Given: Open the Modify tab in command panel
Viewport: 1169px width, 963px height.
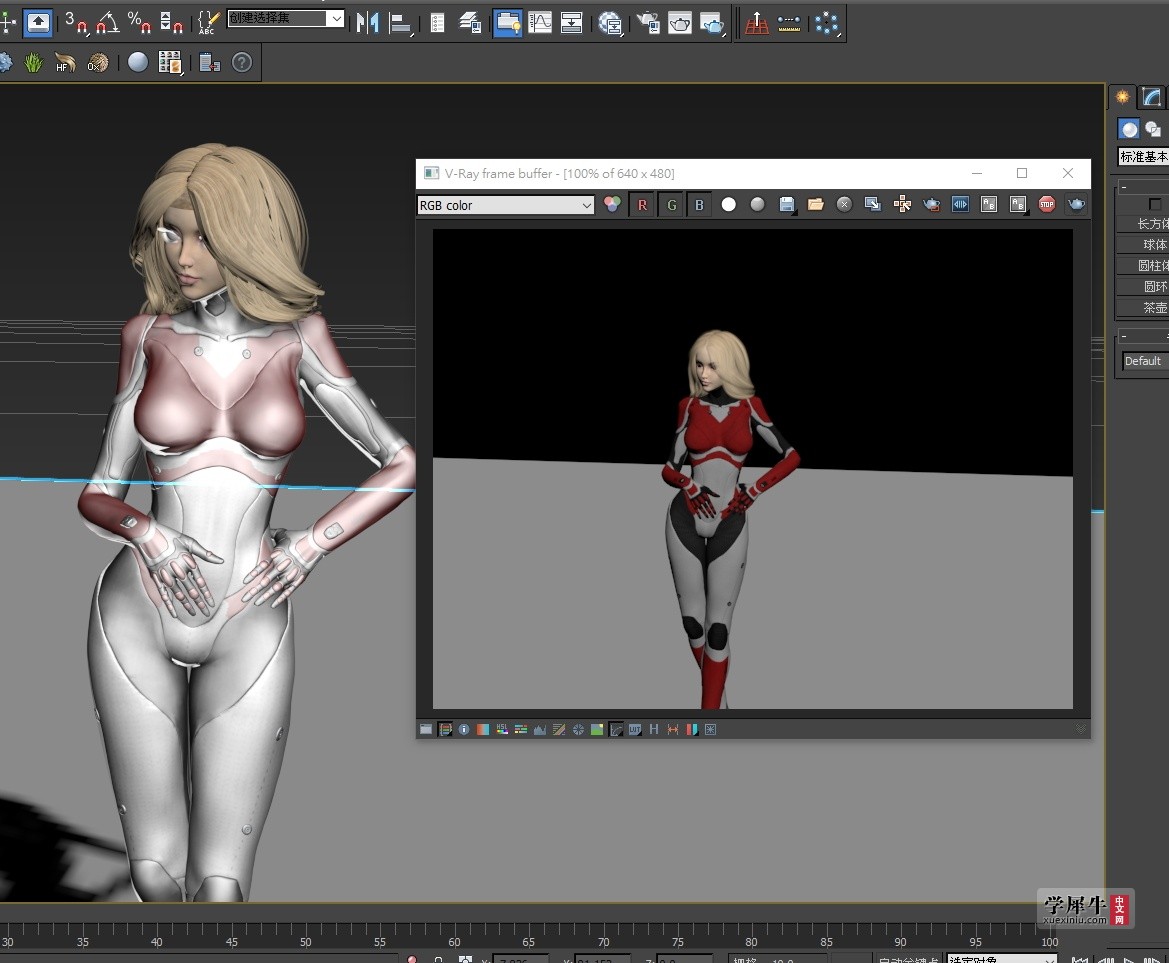Looking at the screenshot, I should point(1151,98).
